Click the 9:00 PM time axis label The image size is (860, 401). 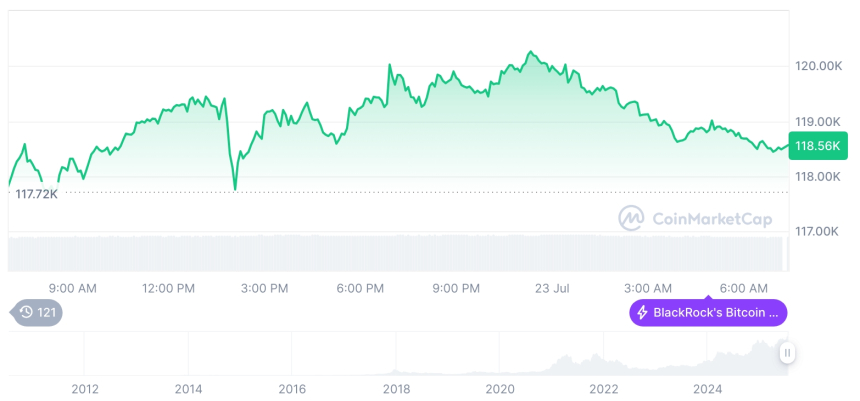click(x=456, y=288)
